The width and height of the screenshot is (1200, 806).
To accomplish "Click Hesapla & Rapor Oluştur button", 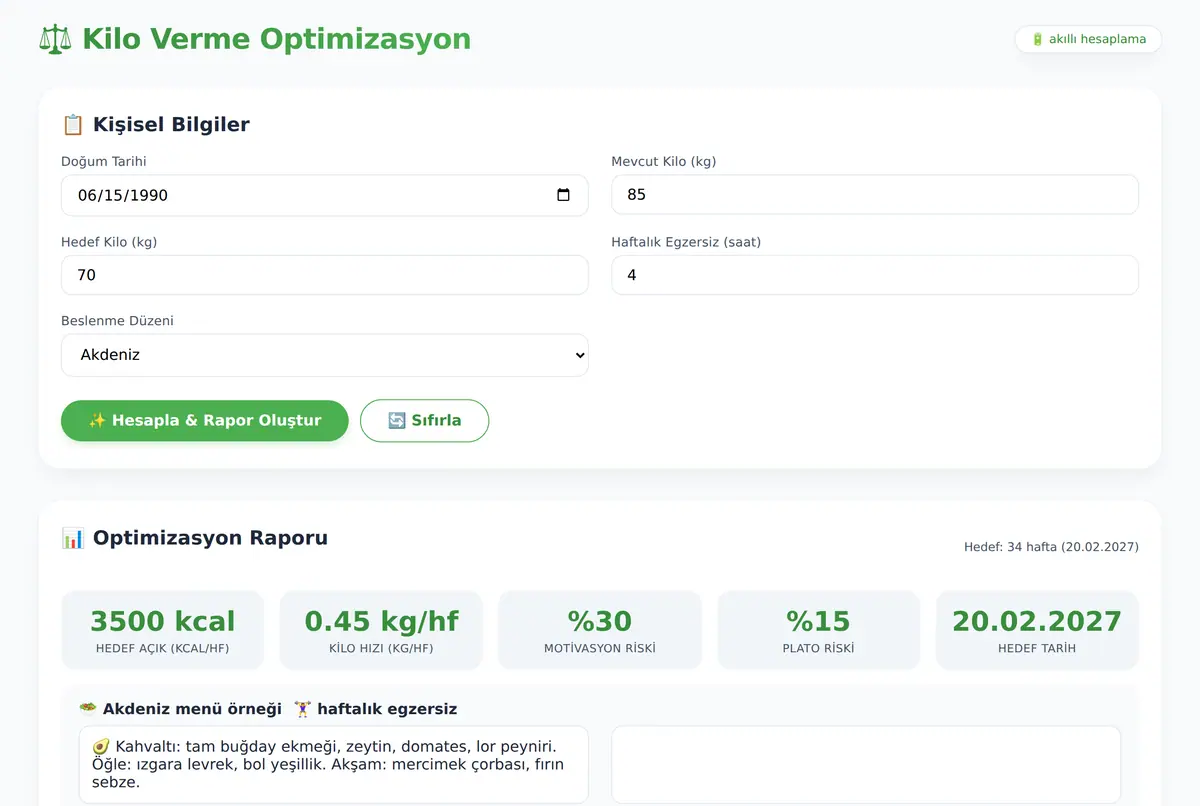I will 205,421.
